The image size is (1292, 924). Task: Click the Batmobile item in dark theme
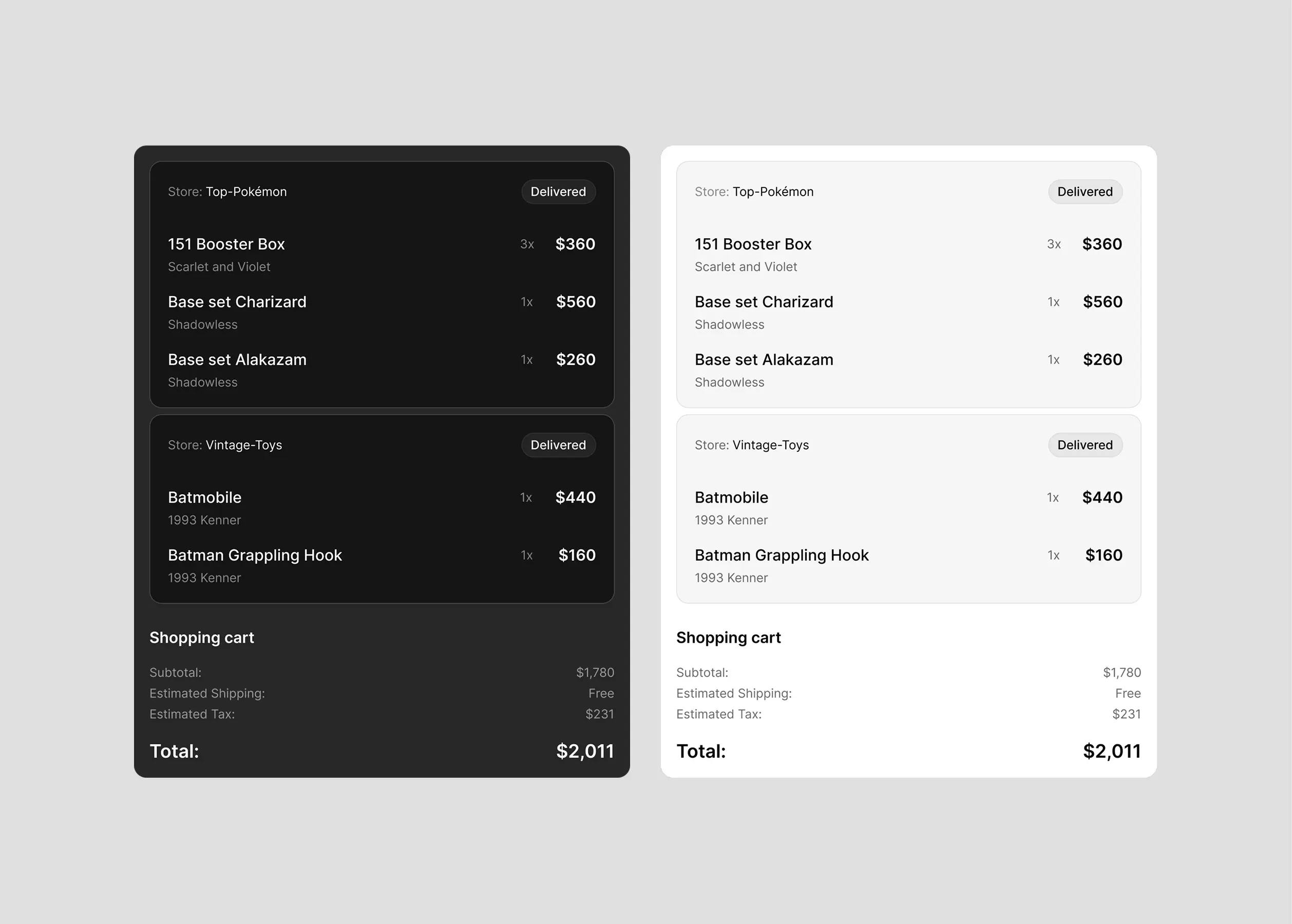[204, 497]
